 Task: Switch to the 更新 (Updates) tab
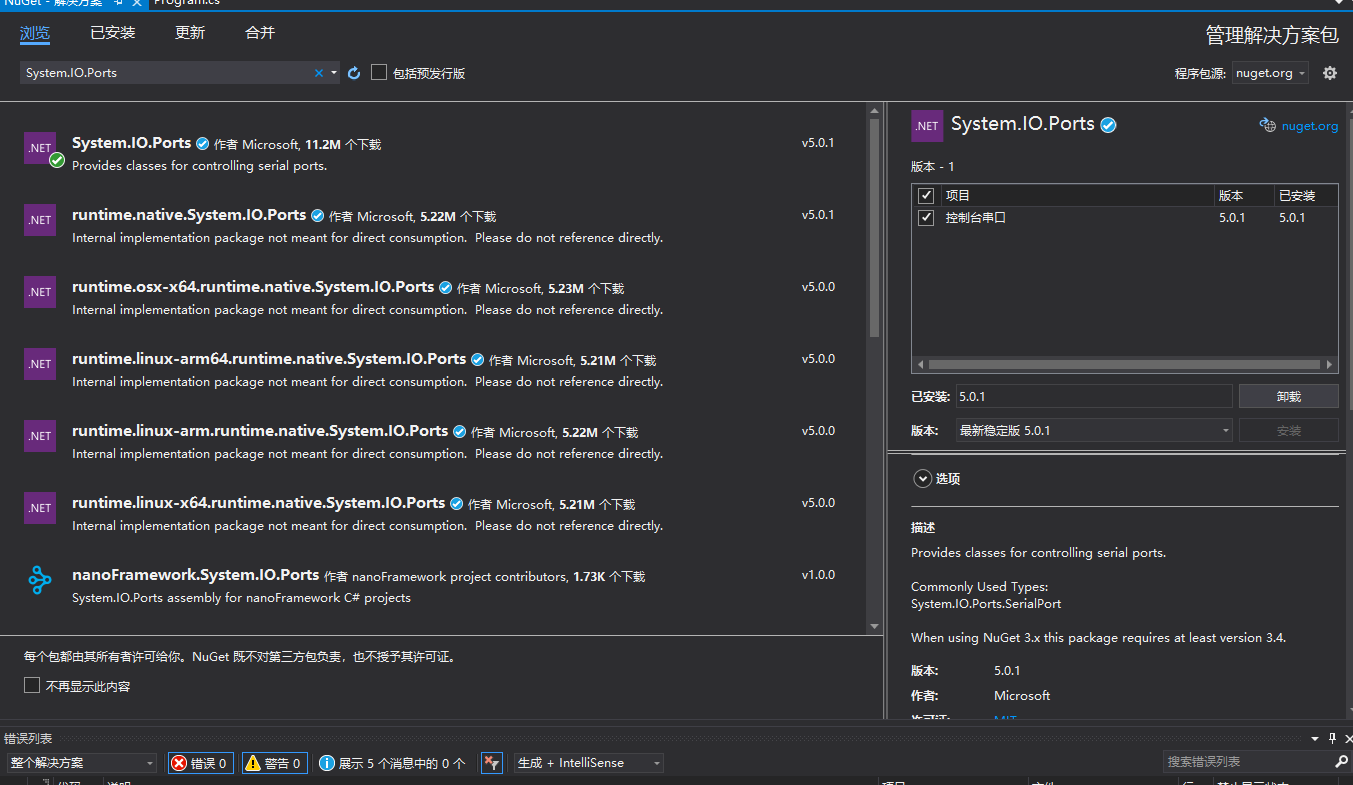pyautogui.click(x=190, y=33)
